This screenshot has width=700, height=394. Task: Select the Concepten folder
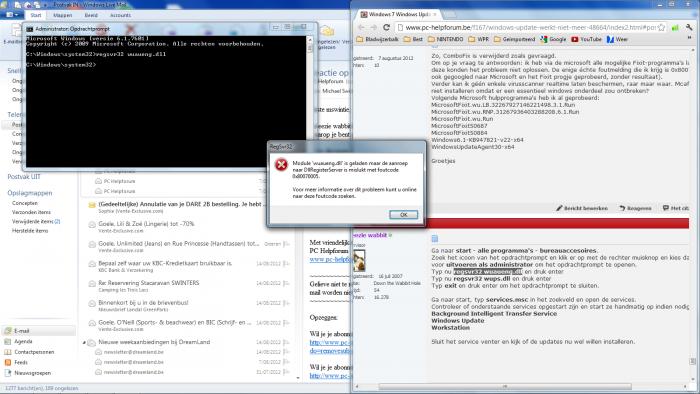click(25, 203)
